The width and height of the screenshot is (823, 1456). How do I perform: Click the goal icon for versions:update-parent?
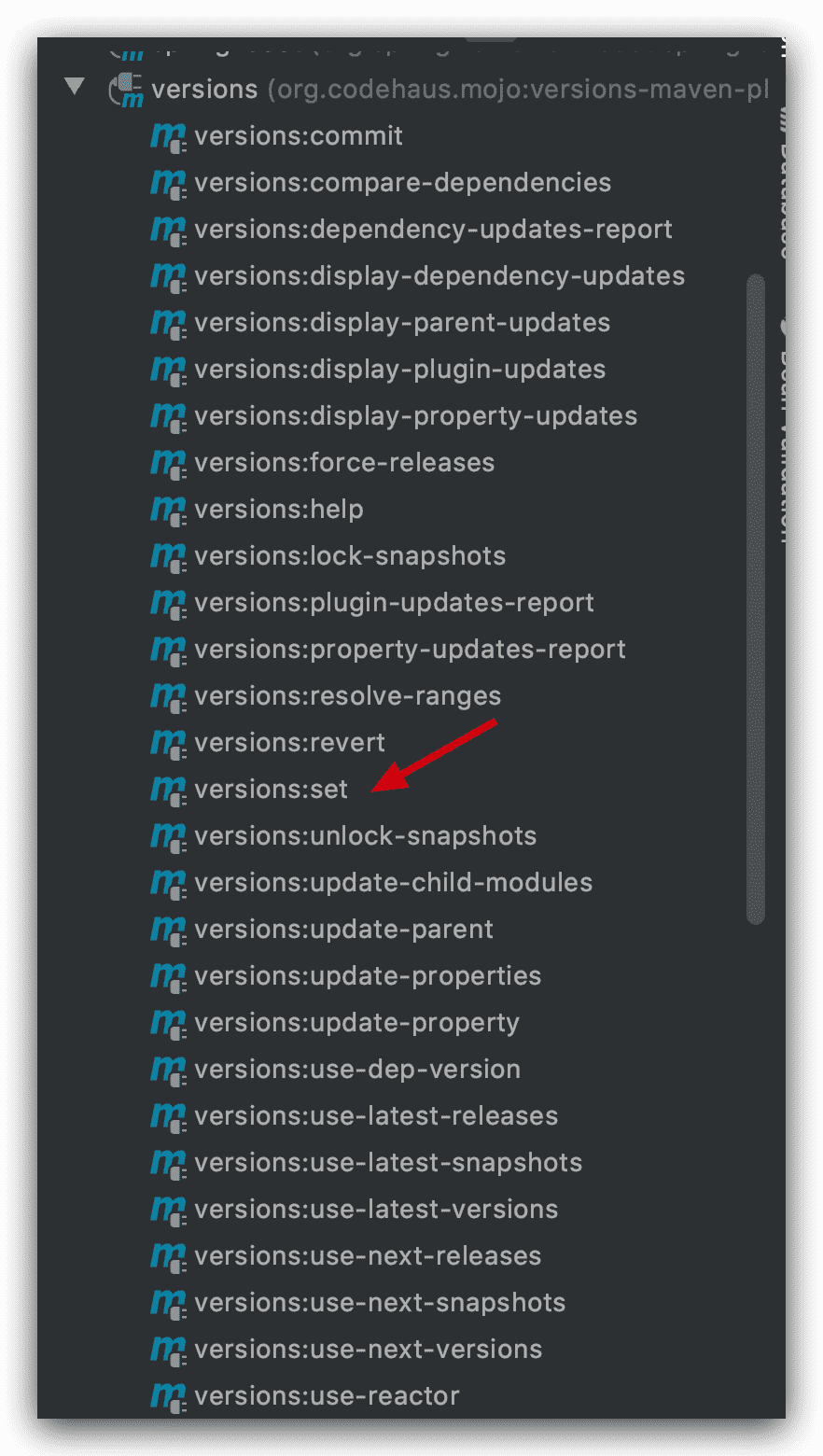(x=168, y=930)
